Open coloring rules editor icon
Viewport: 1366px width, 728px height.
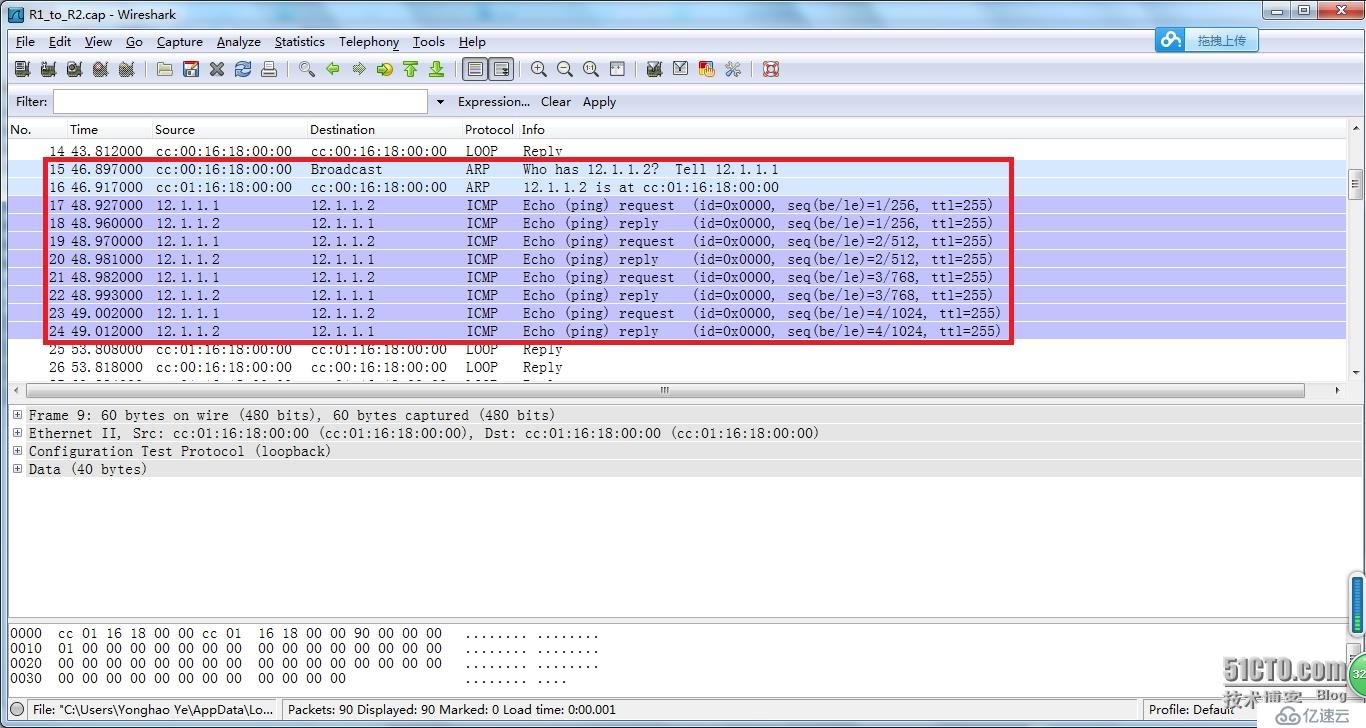[x=707, y=69]
